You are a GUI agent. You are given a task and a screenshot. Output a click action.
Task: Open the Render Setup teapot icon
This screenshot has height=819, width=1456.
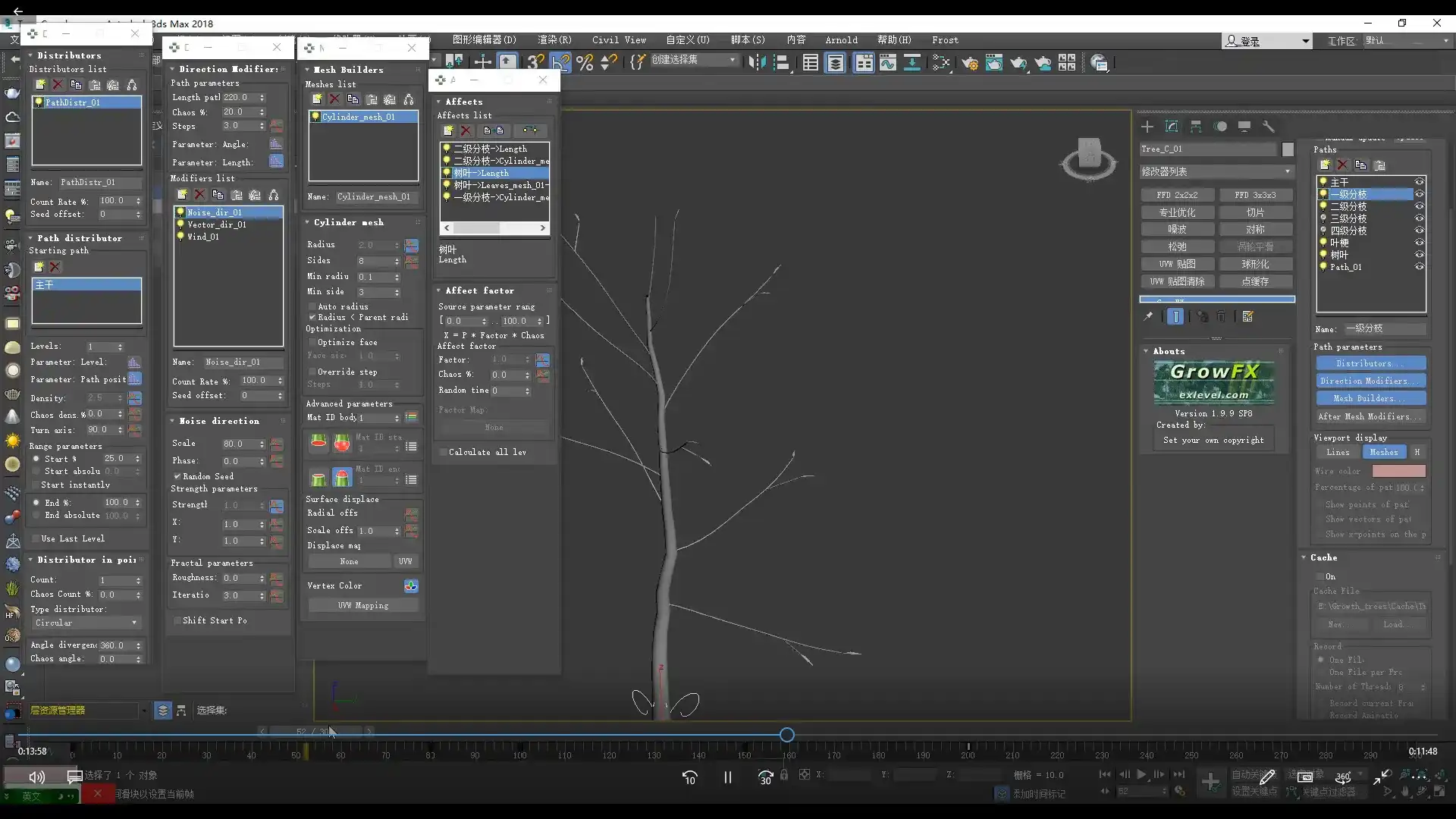click(970, 63)
